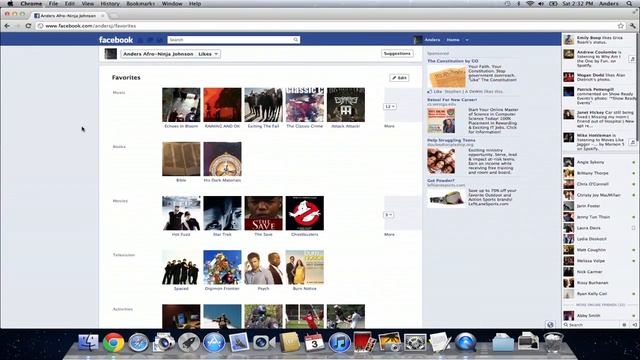Click the Get Powder? ad title
The width and height of the screenshot is (640, 360).
441,180
